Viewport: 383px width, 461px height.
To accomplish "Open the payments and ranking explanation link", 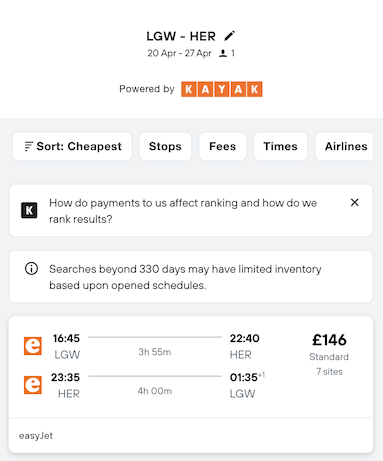I will point(183,211).
